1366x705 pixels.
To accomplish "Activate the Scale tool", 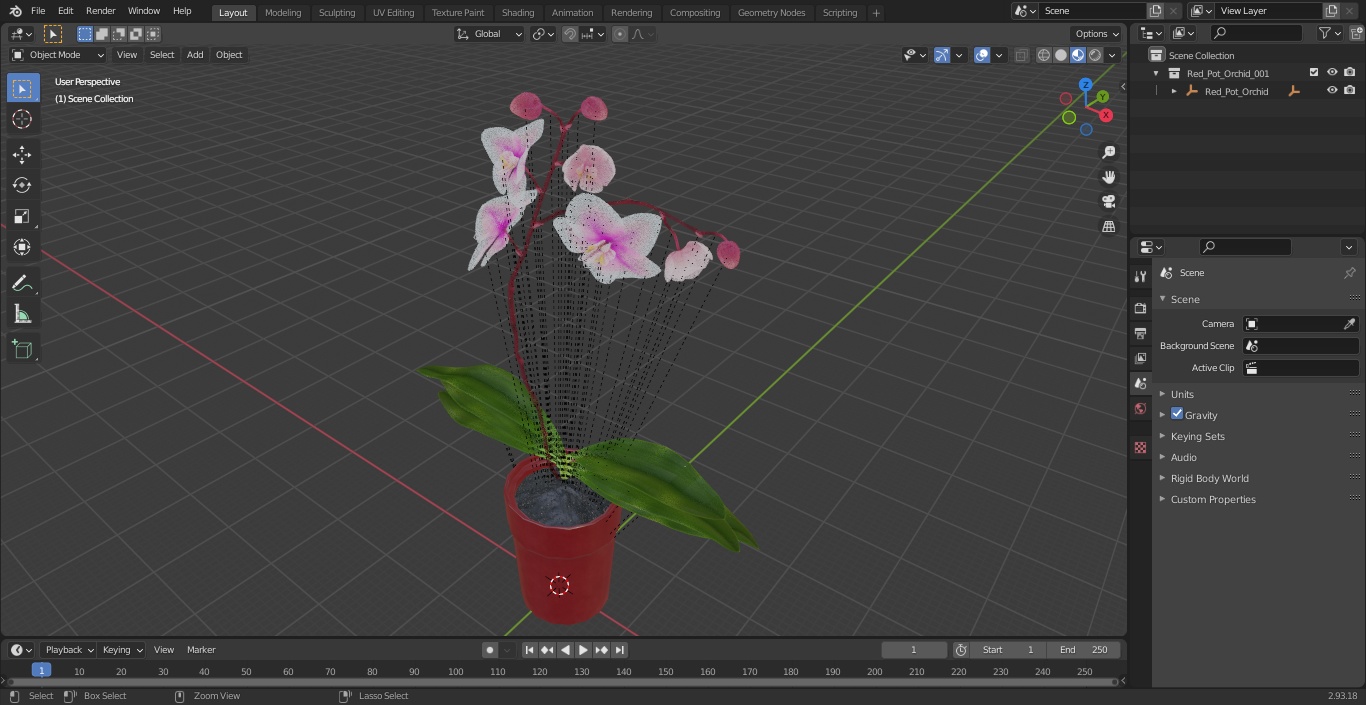I will (22, 216).
